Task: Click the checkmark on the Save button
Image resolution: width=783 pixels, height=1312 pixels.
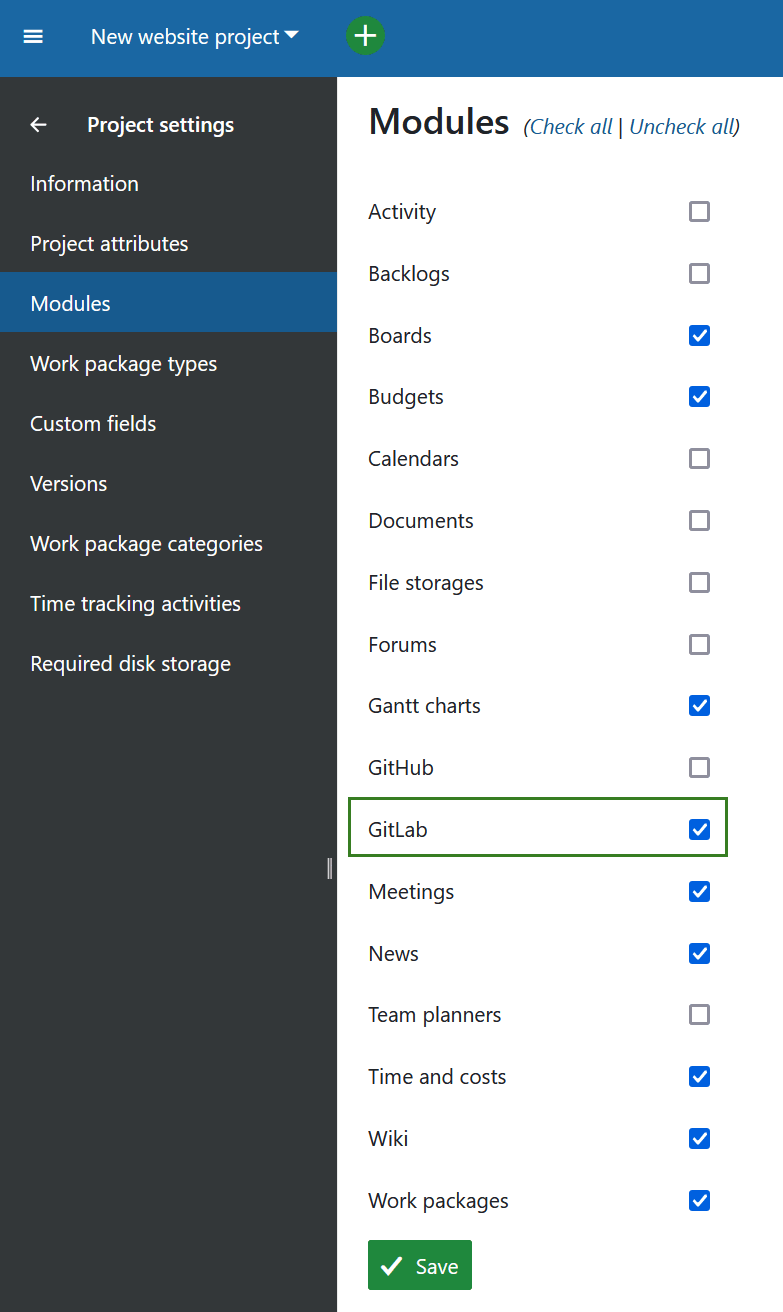Action: [x=392, y=1265]
